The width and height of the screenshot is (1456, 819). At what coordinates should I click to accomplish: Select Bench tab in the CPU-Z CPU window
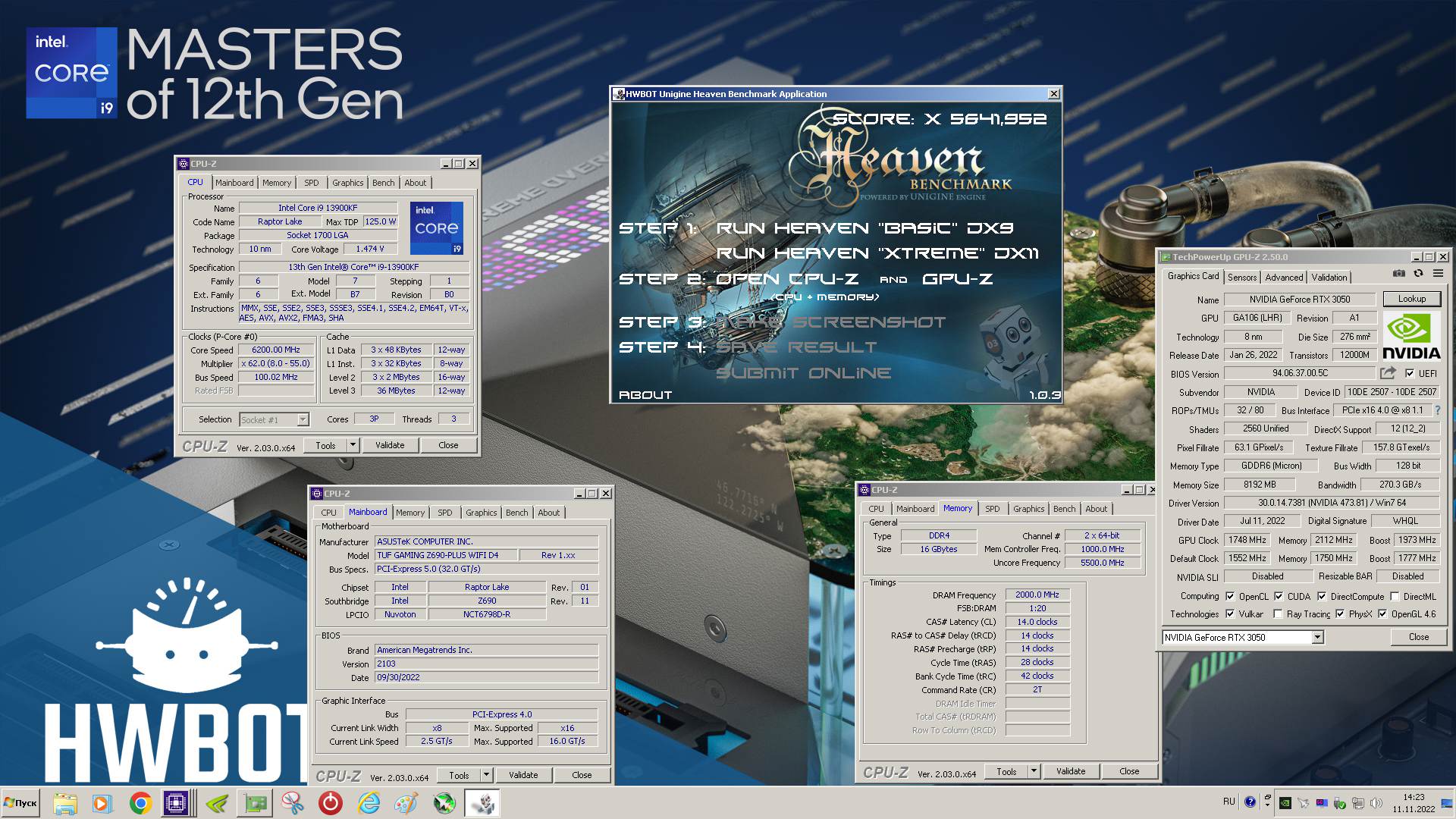(x=383, y=183)
